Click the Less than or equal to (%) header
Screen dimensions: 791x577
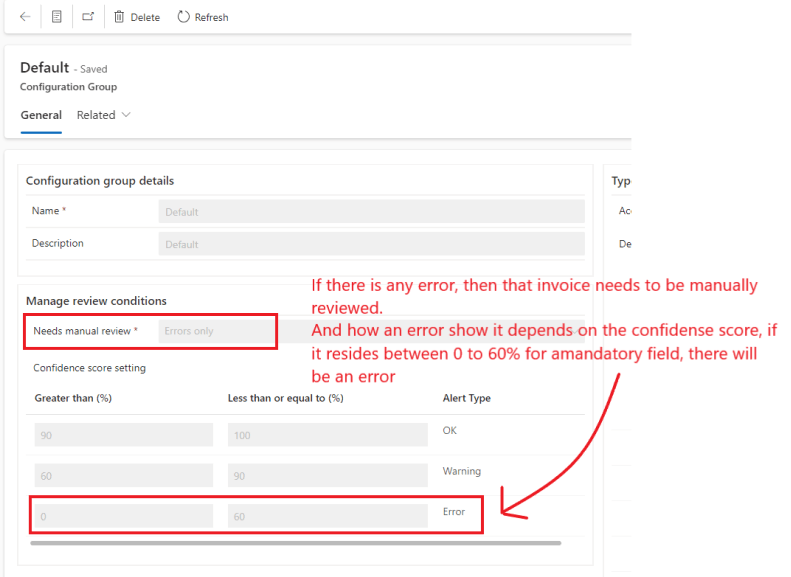click(286, 398)
